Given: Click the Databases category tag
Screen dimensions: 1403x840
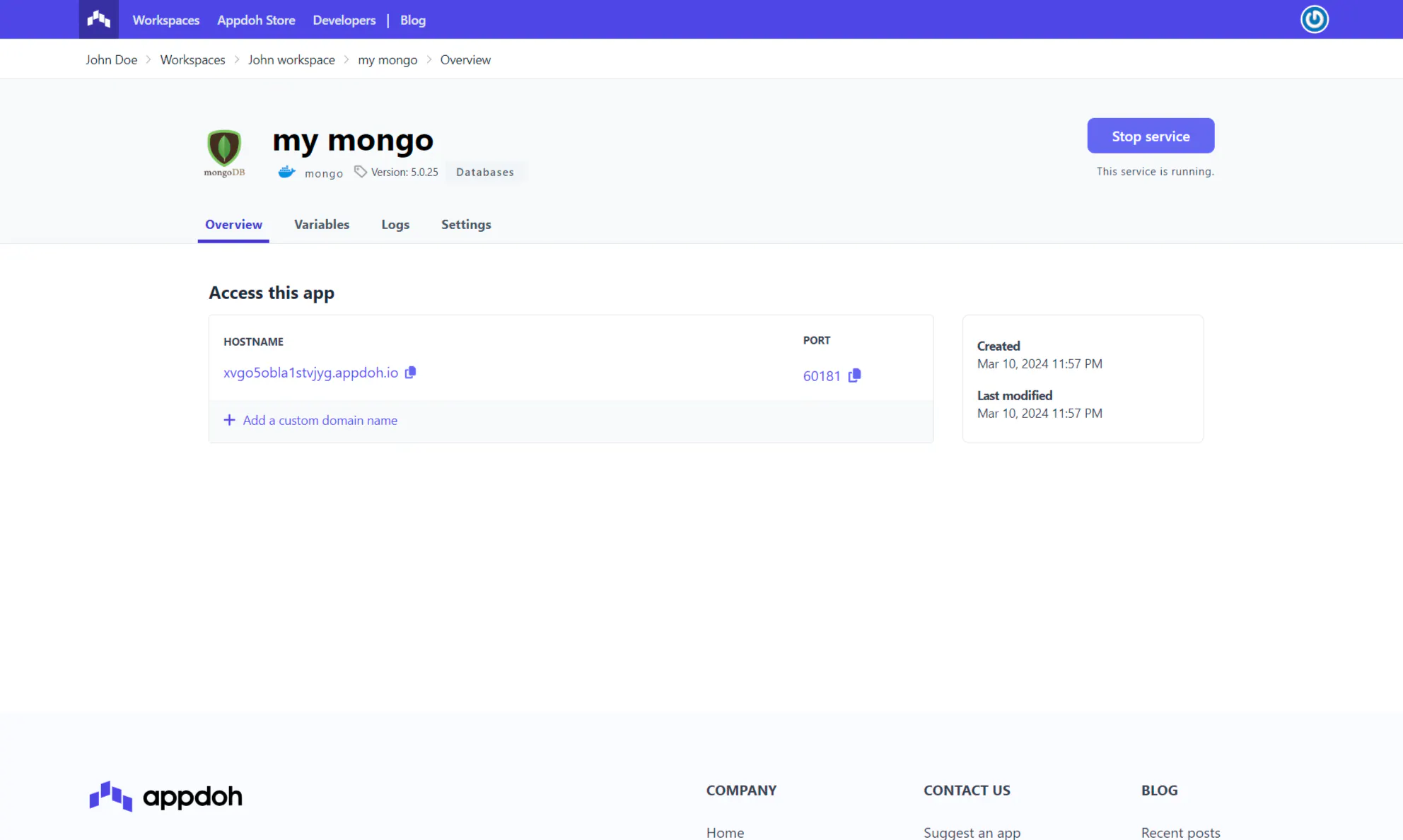Looking at the screenshot, I should [x=485, y=172].
